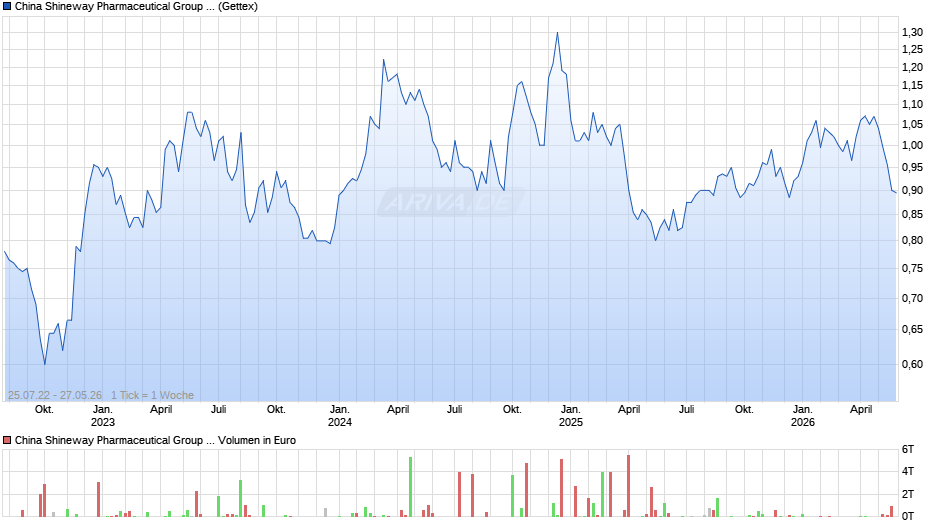Click the 0T volume axis label

click(908, 516)
